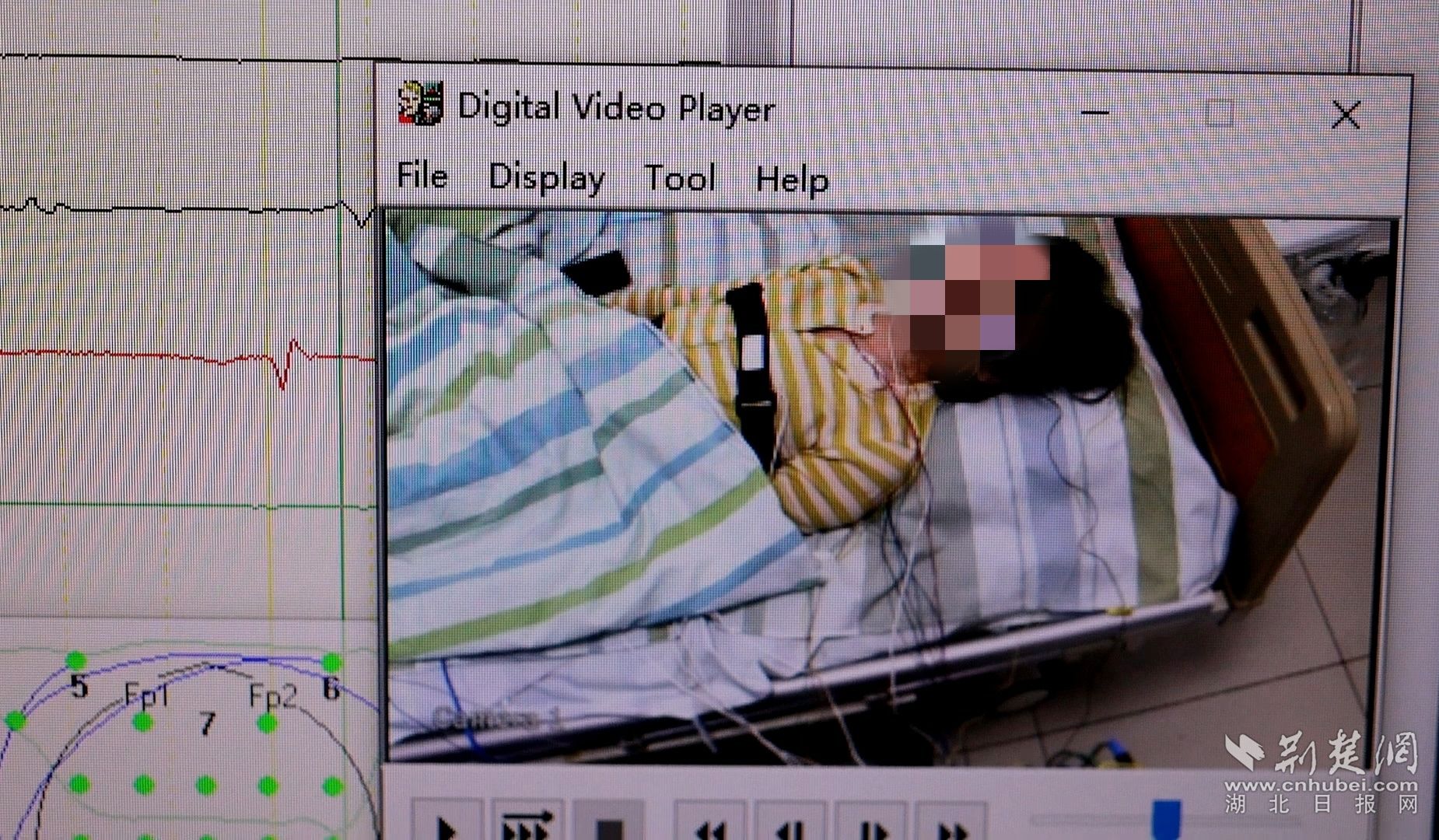1439x840 pixels.
Task: Select the Fp1 electrode dot
Action: point(142,723)
